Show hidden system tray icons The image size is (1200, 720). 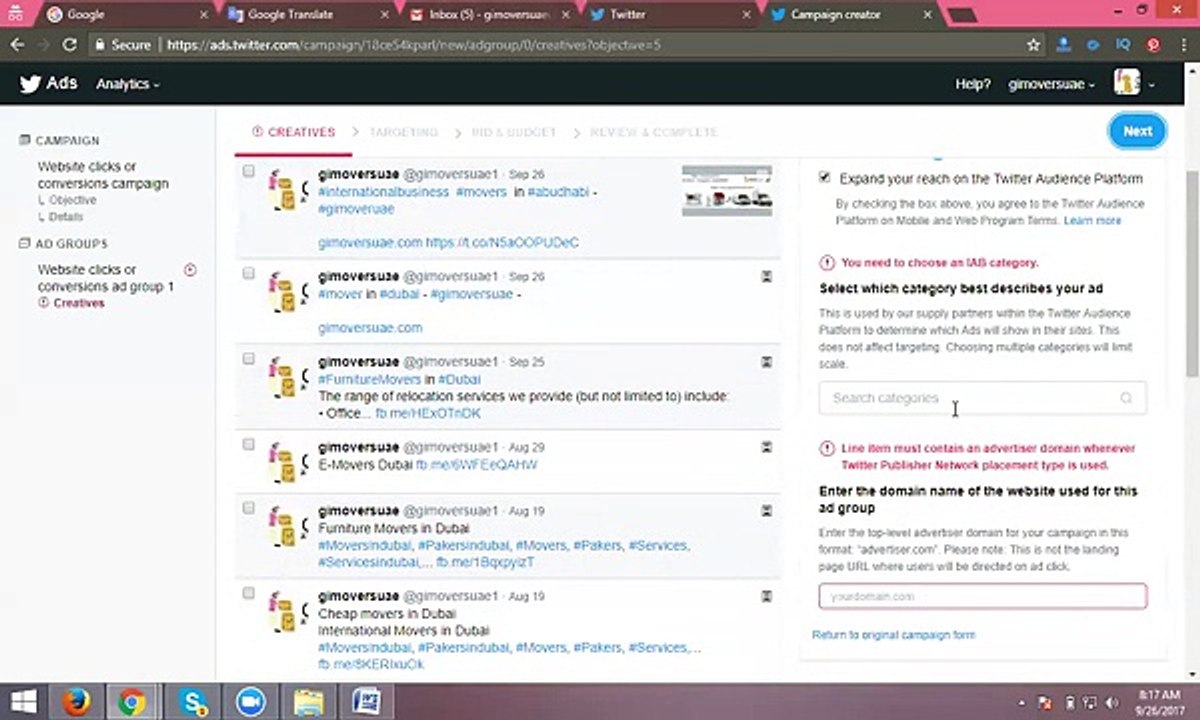(x=1019, y=703)
